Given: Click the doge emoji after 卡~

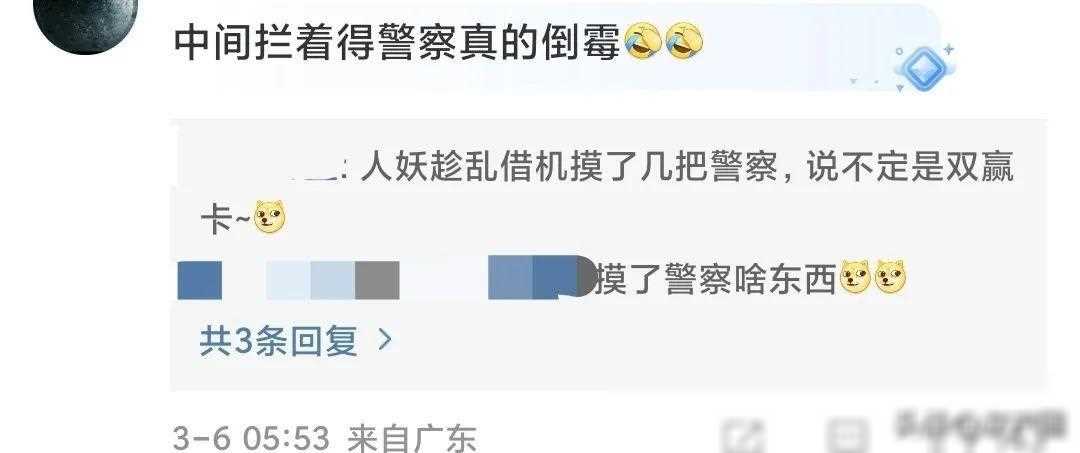Looking at the screenshot, I should click(270, 217).
